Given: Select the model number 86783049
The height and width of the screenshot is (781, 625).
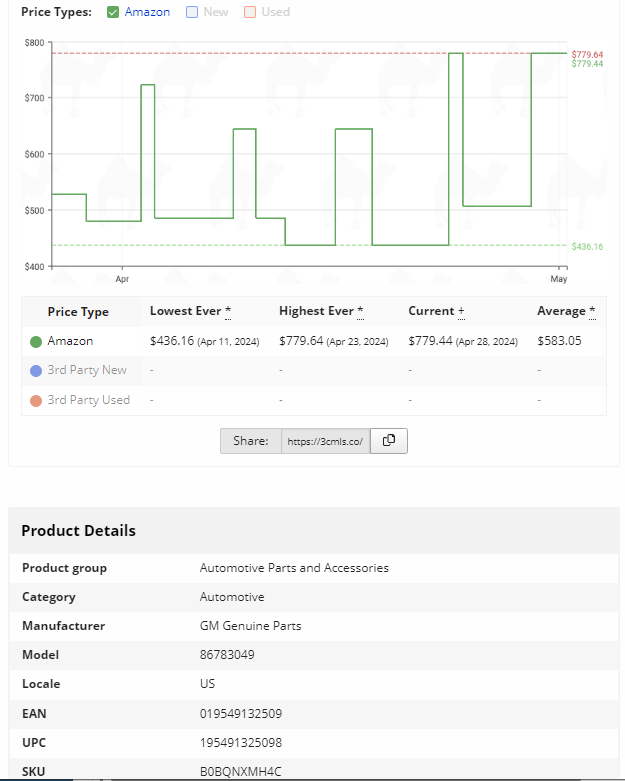Looking at the screenshot, I should (x=227, y=654).
